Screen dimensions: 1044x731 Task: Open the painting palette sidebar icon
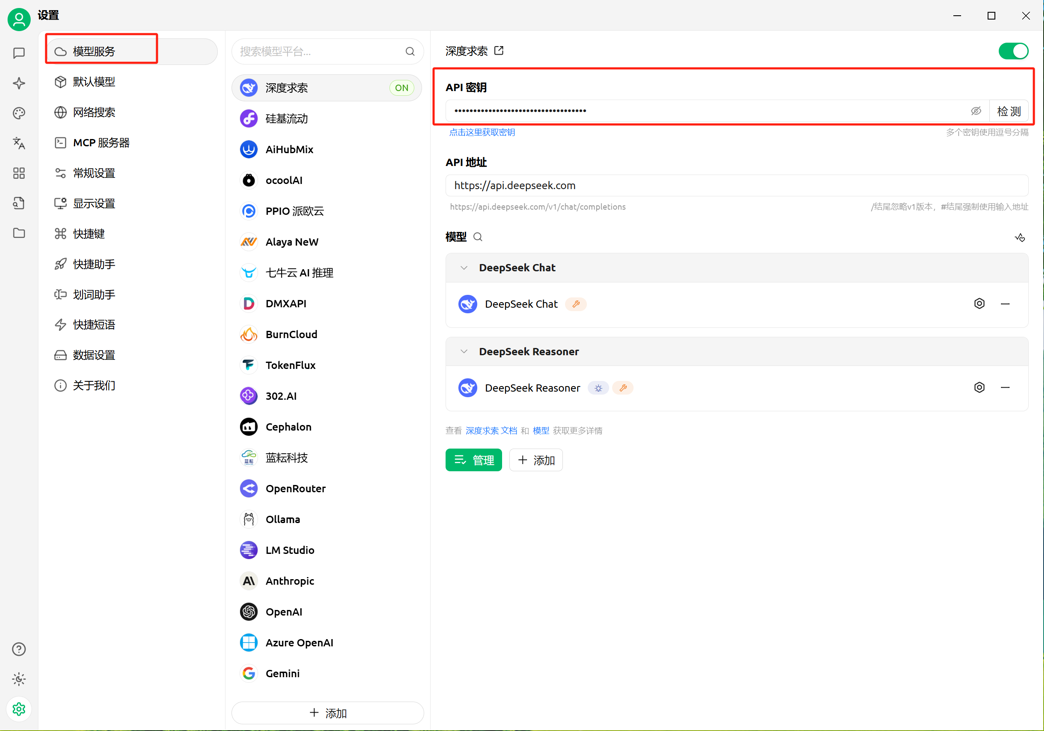(x=19, y=113)
